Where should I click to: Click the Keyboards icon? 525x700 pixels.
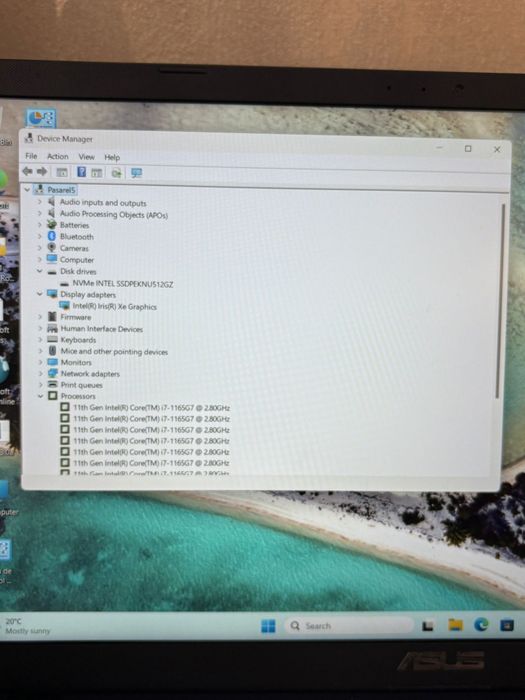(x=52, y=339)
